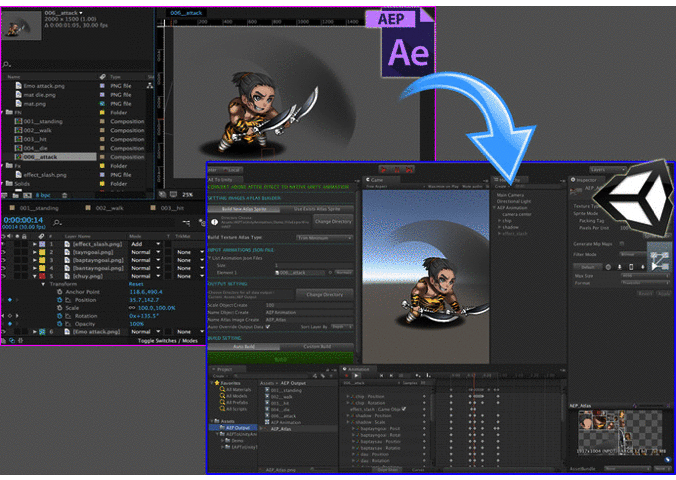Click the Custom Build button
Viewport: 676px width, 480px height.
(x=317, y=346)
